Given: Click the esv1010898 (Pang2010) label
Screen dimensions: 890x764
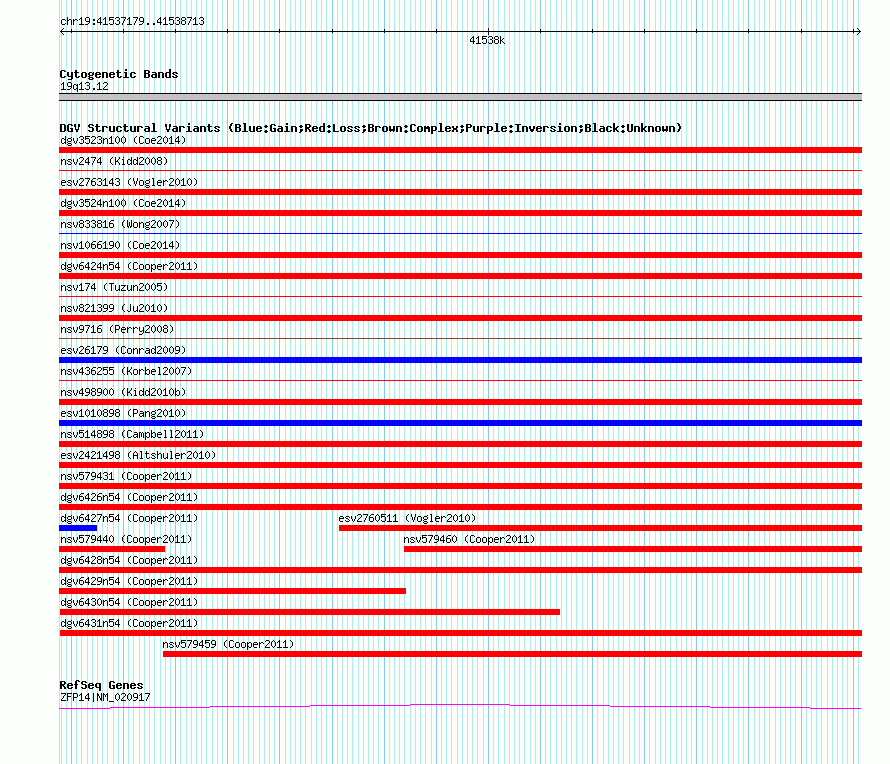Looking at the screenshot, I should coord(123,413).
